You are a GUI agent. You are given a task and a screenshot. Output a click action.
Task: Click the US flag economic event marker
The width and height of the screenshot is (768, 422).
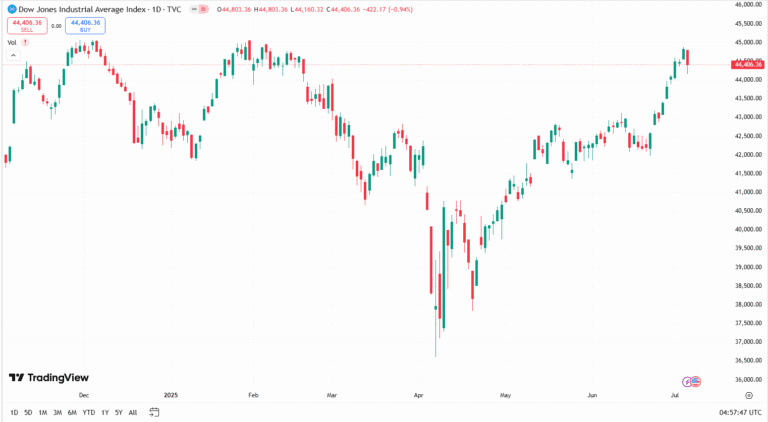[695, 382]
